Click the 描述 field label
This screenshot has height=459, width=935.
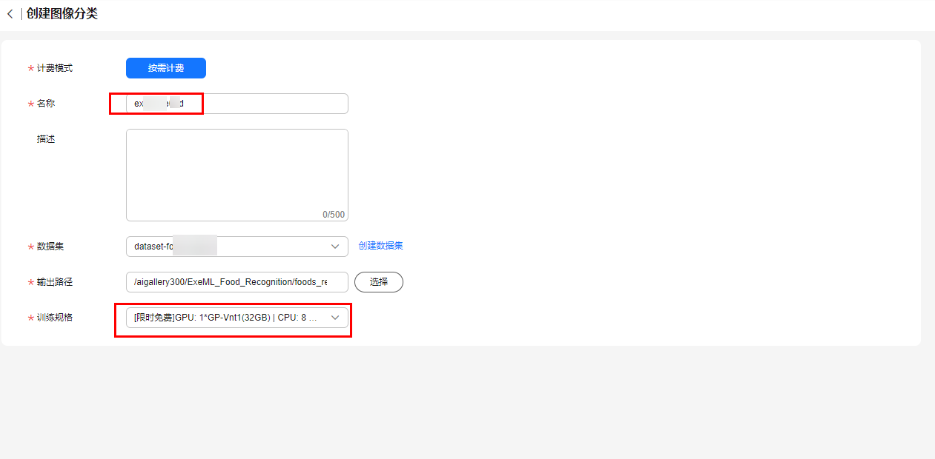pyautogui.click(x=46, y=139)
